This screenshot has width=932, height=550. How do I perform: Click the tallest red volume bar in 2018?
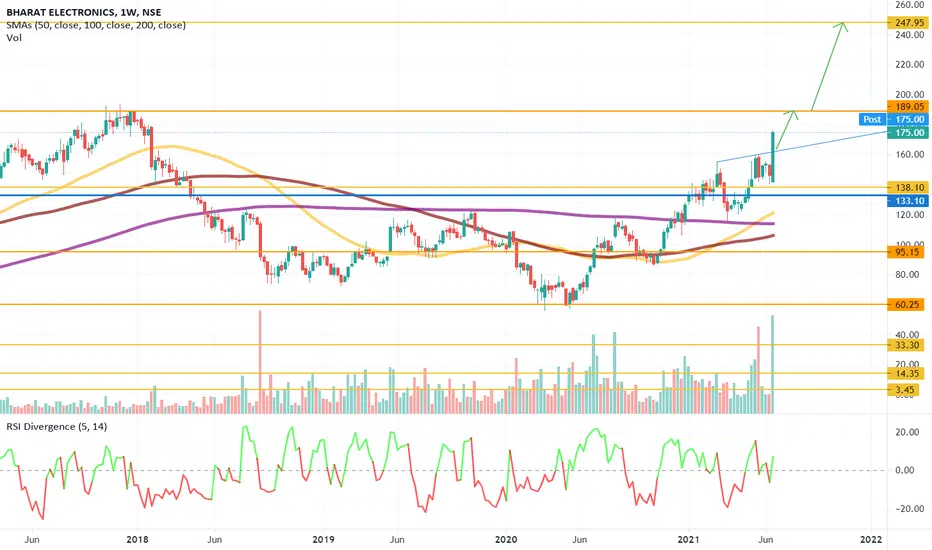click(260, 362)
